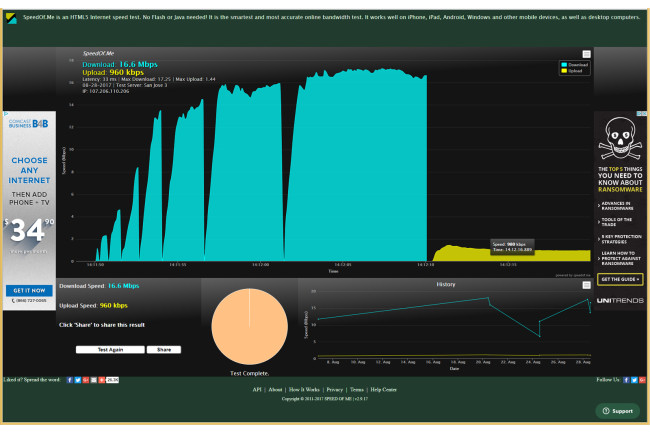This screenshot has width=650, height=433.
Task: Open the How It Works footer link
Action: tap(305, 389)
